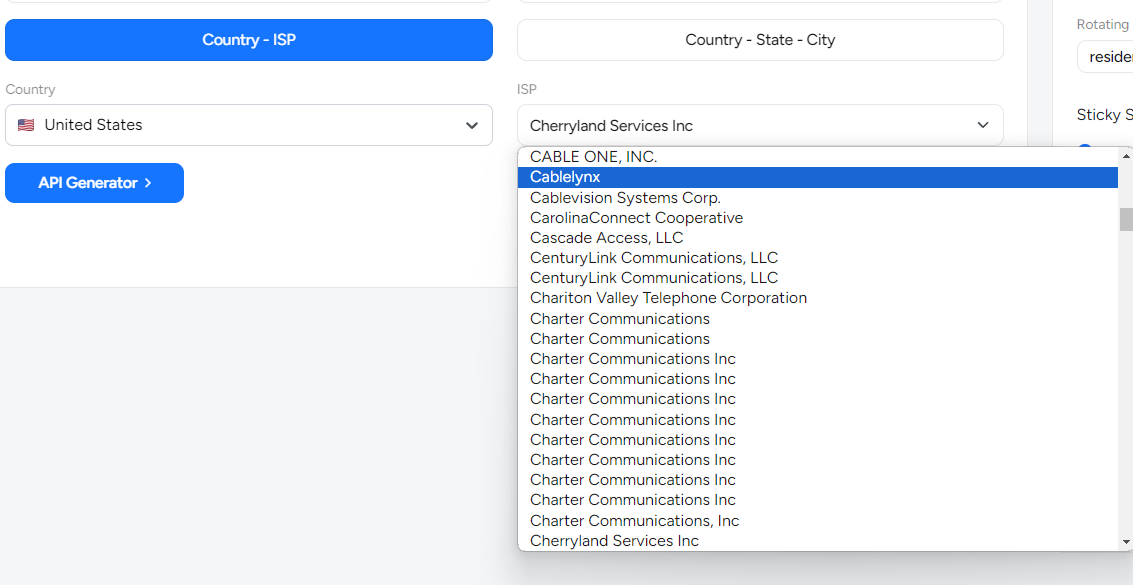This screenshot has width=1133, height=585.
Task: Click the ISP list scroll down arrow
Action: pos(1126,542)
